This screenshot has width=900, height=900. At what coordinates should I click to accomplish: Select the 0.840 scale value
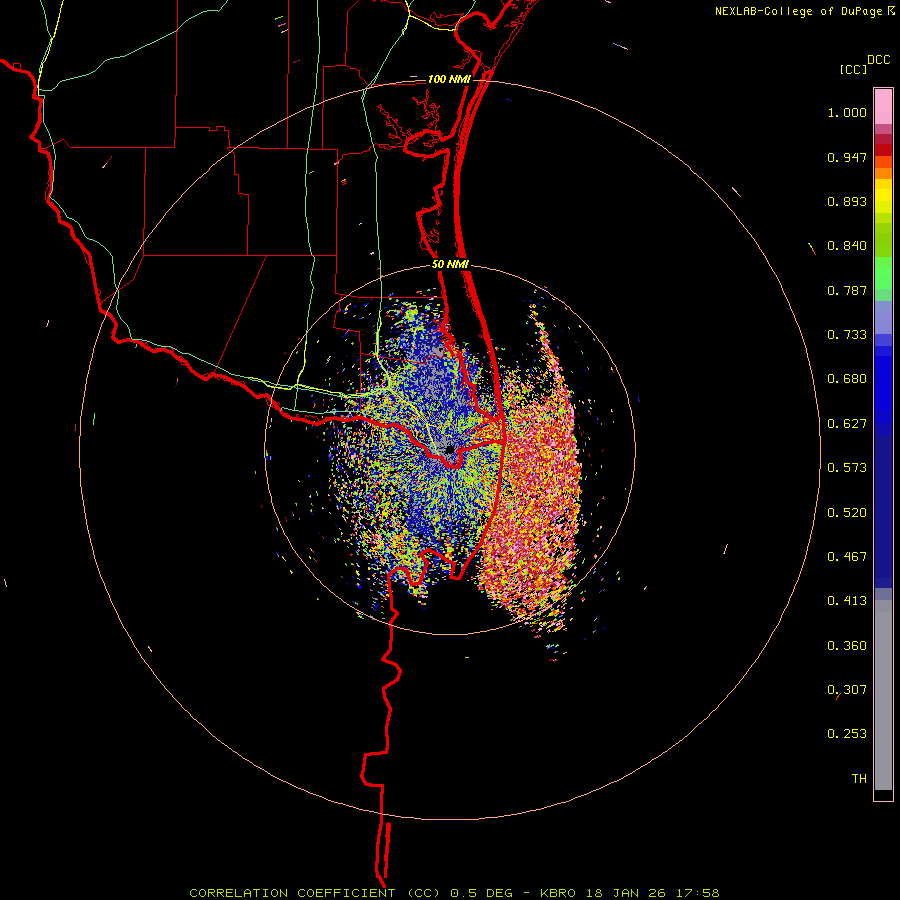click(x=847, y=246)
